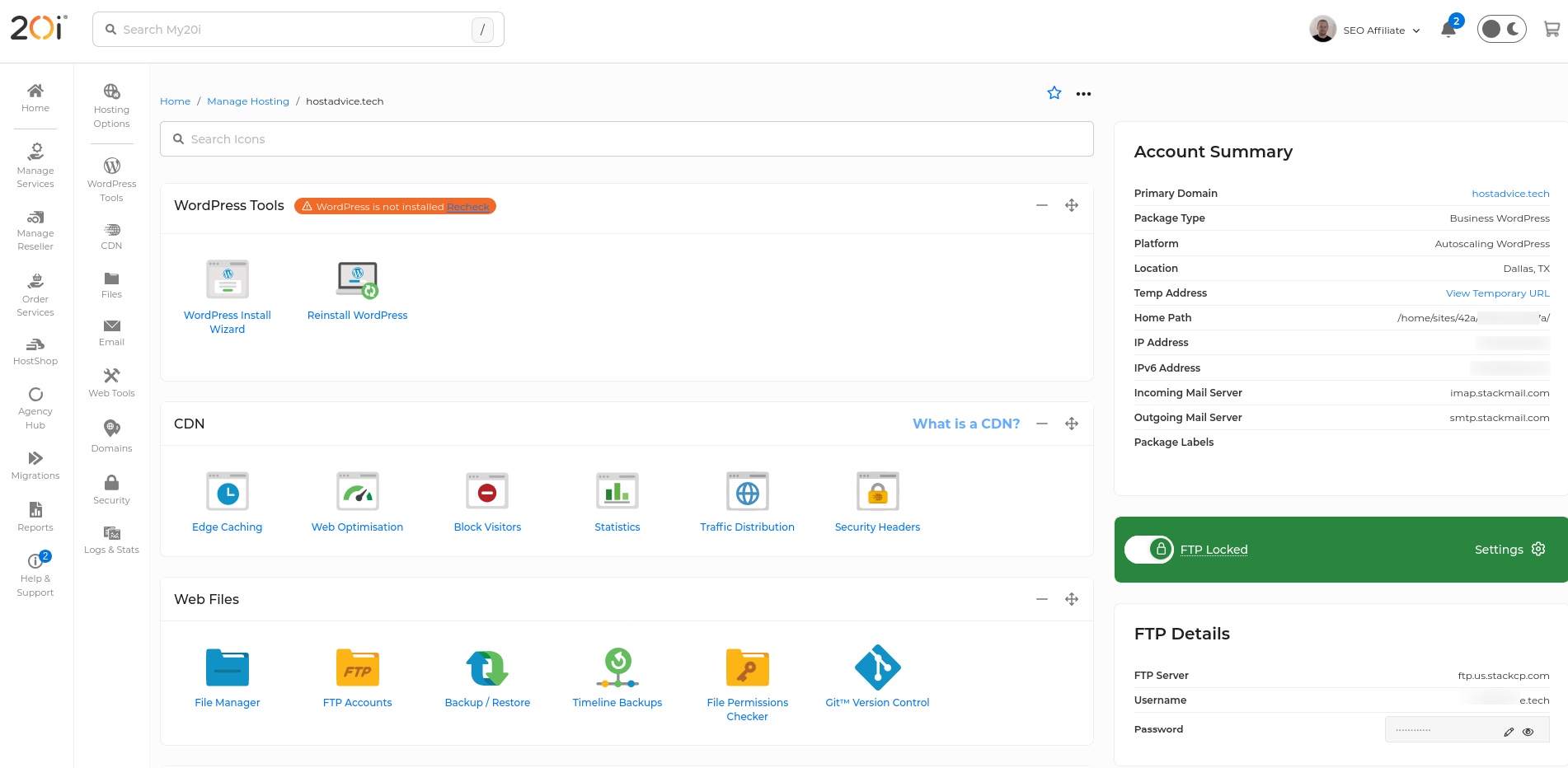This screenshot has width=1568, height=768.
Task: Collapse the WordPress Tools section
Action: click(1042, 205)
